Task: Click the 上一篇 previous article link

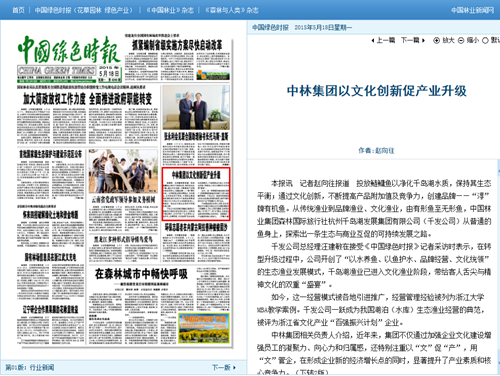Action: [386, 40]
